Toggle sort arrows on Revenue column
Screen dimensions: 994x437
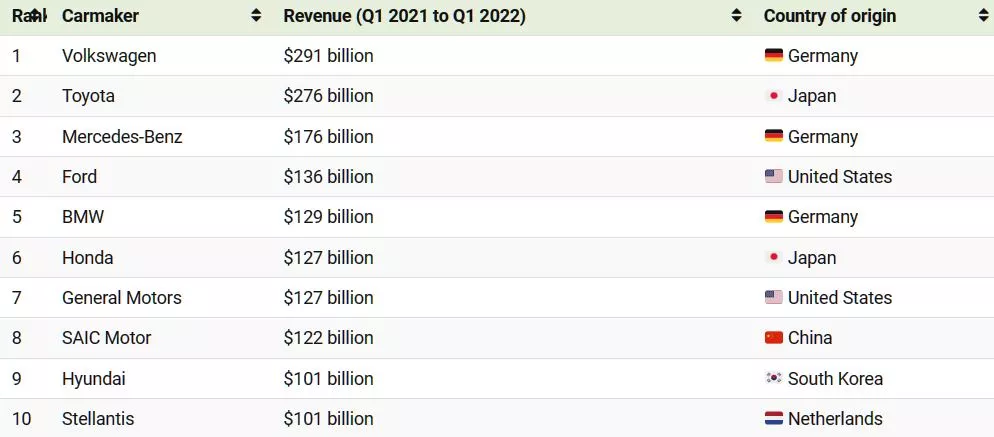coord(736,16)
